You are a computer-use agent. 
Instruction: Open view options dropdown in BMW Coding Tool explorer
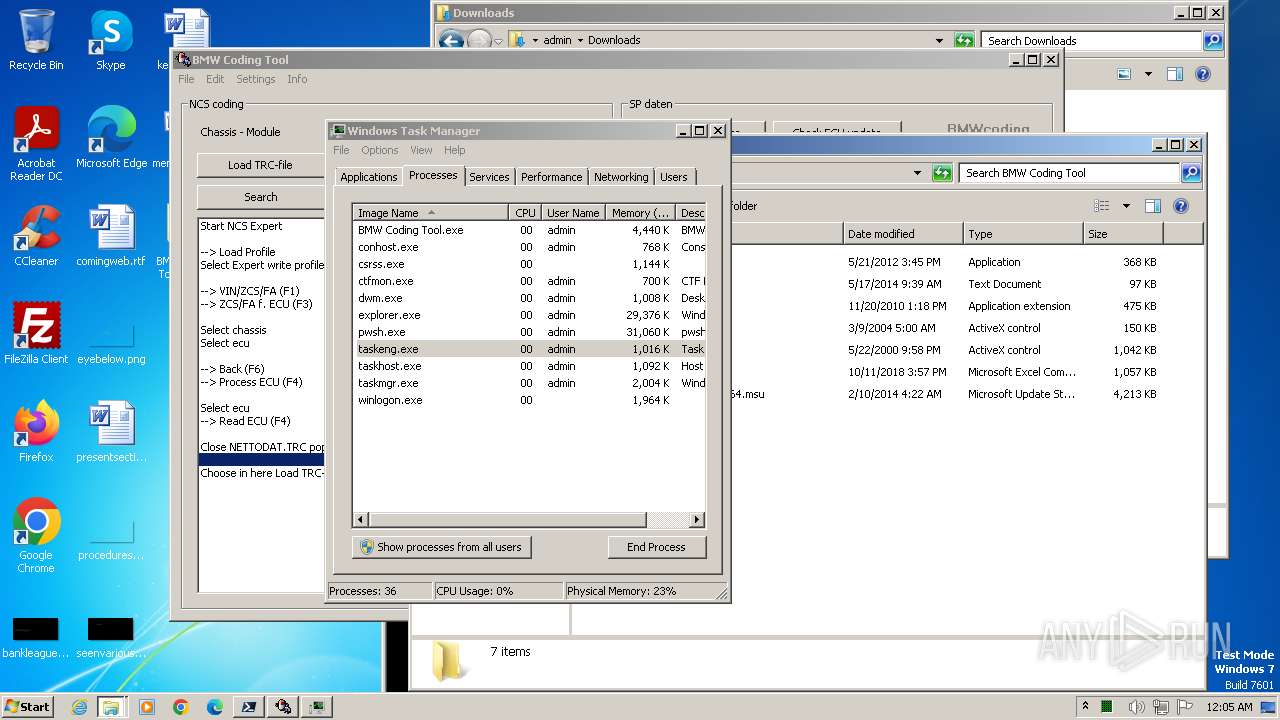coord(1126,206)
